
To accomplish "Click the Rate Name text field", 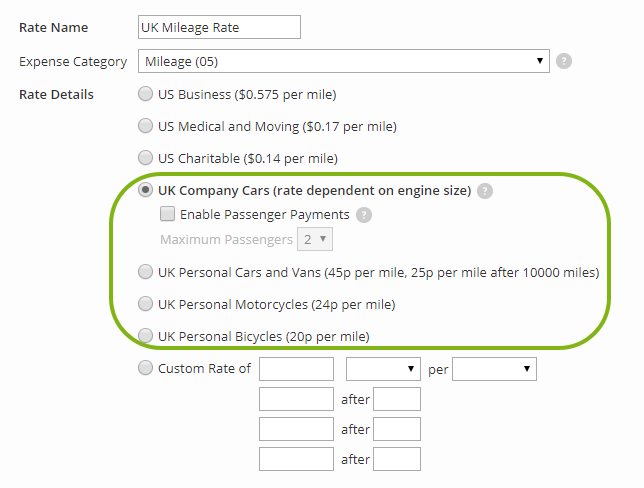I will point(218,28).
